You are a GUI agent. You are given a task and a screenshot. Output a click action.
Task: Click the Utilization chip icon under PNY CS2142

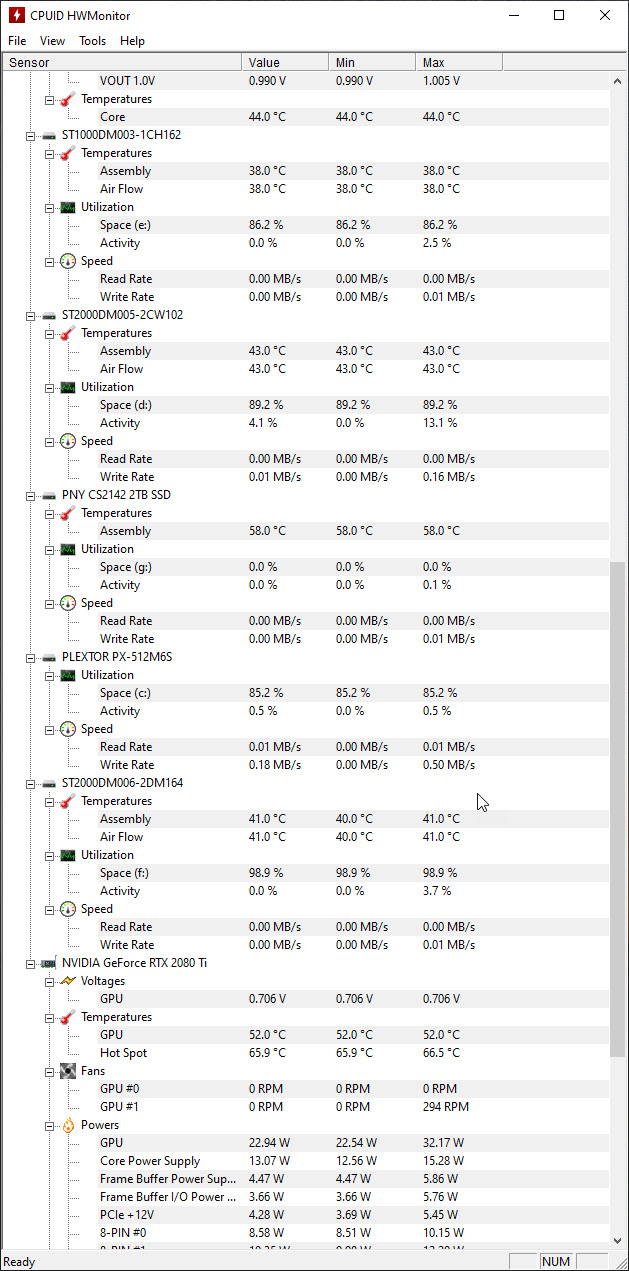pos(67,549)
